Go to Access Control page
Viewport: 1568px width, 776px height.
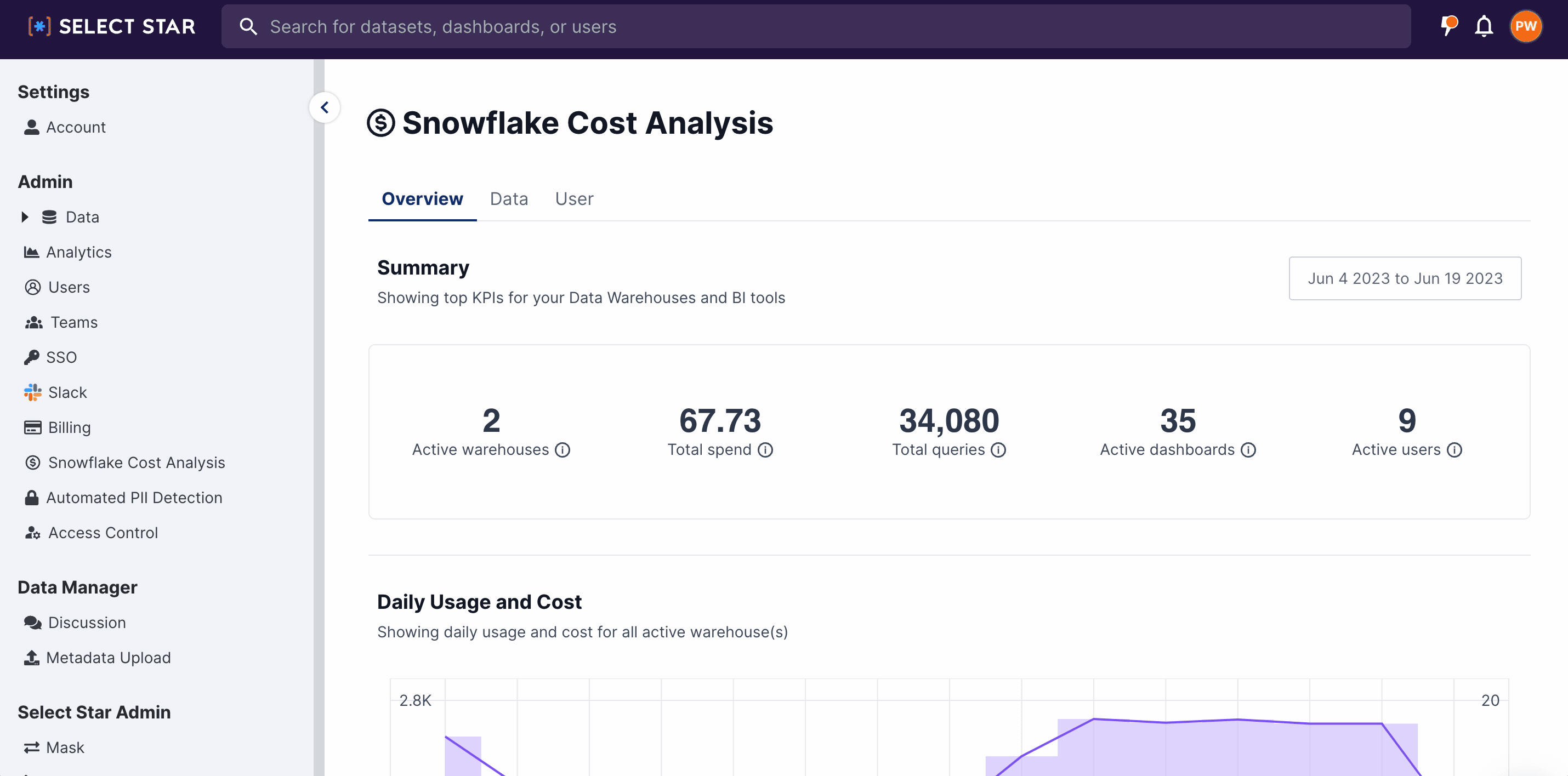pyautogui.click(x=103, y=533)
